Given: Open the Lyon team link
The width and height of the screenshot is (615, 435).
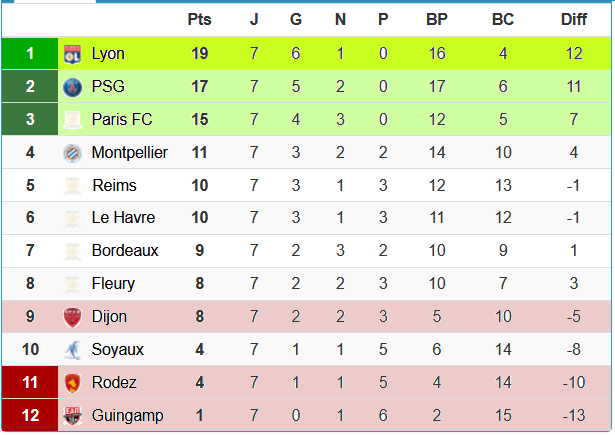Looking at the screenshot, I should point(108,54).
